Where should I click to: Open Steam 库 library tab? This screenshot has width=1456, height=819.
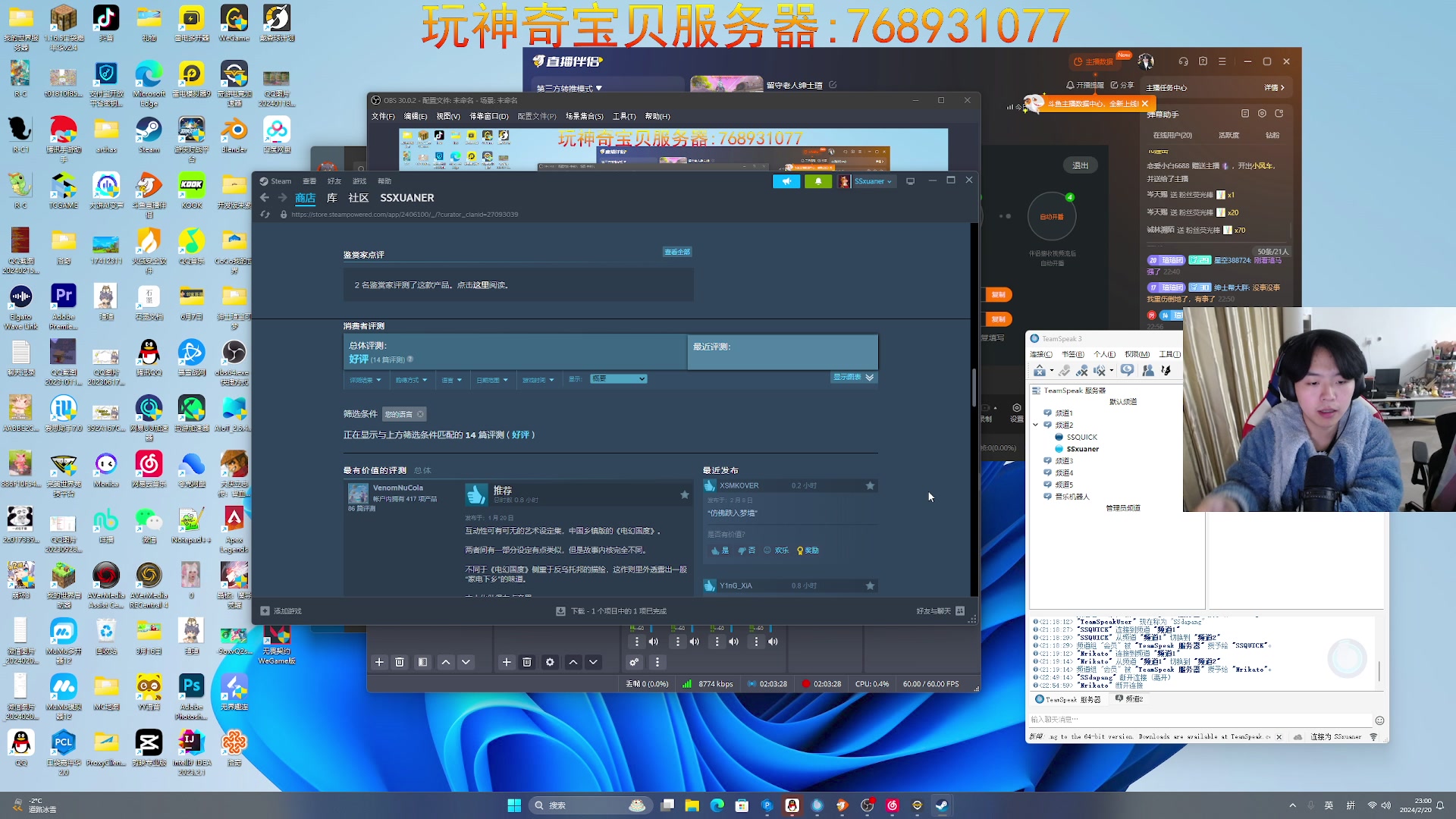pyautogui.click(x=332, y=198)
